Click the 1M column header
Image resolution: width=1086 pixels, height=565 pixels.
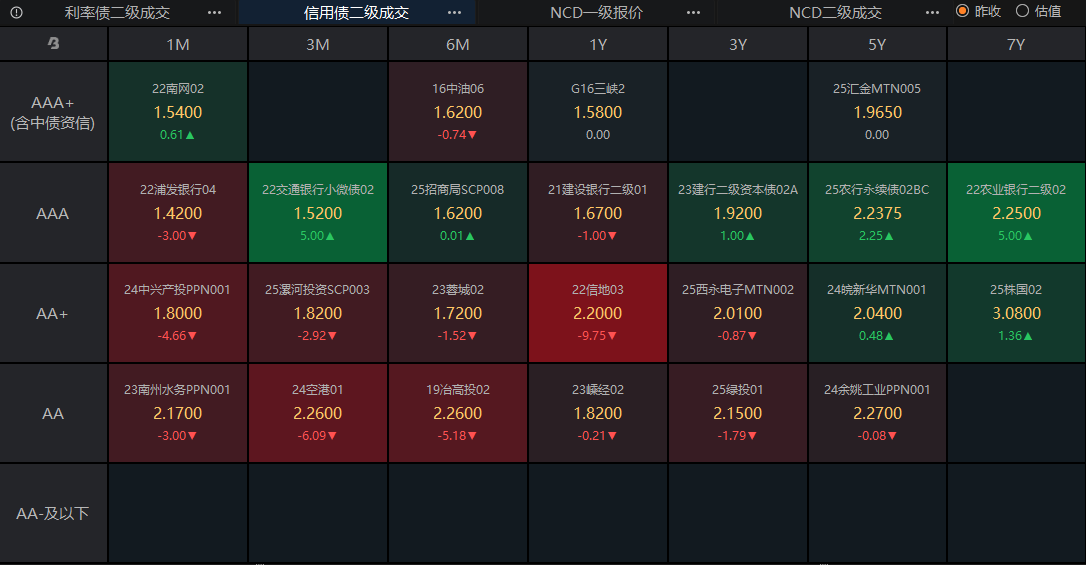(178, 44)
